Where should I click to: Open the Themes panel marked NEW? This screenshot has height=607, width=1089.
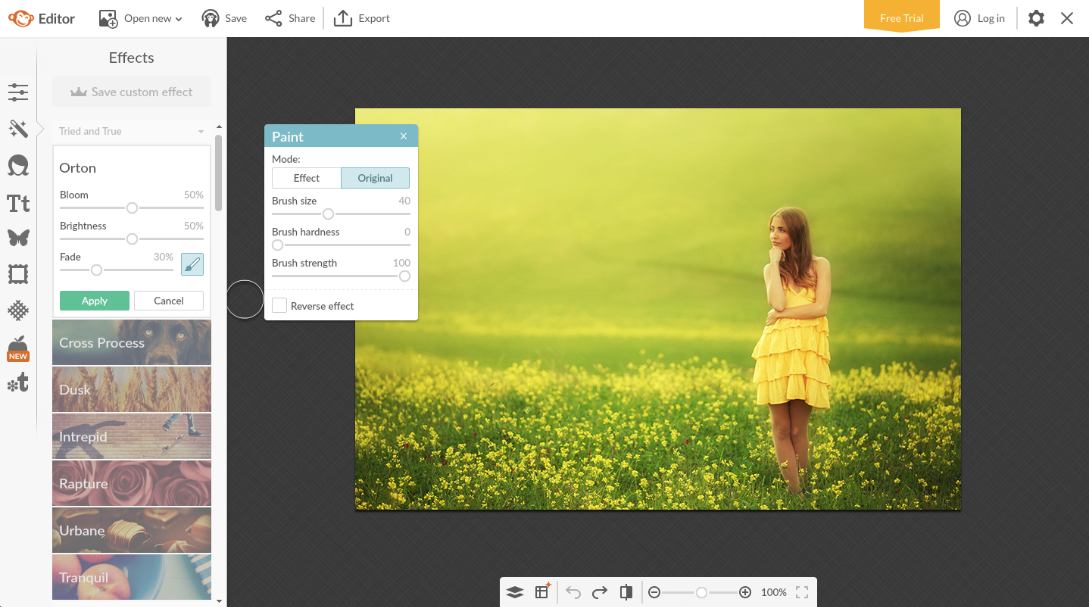[18, 345]
